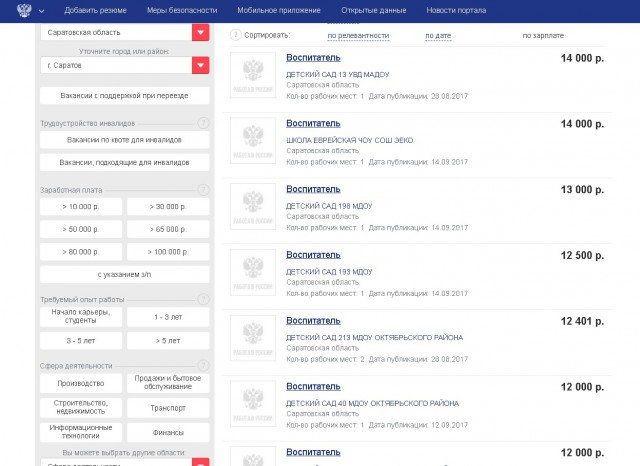Click employer logo thumbnail for ДЕТСКИЙ САД 40
The height and width of the screenshot is (466, 640).
(253, 404)
